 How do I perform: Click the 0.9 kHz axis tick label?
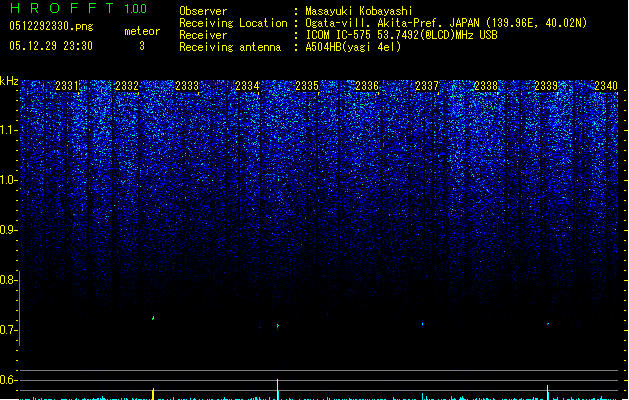pyautogui.click(x=8, y=230)
